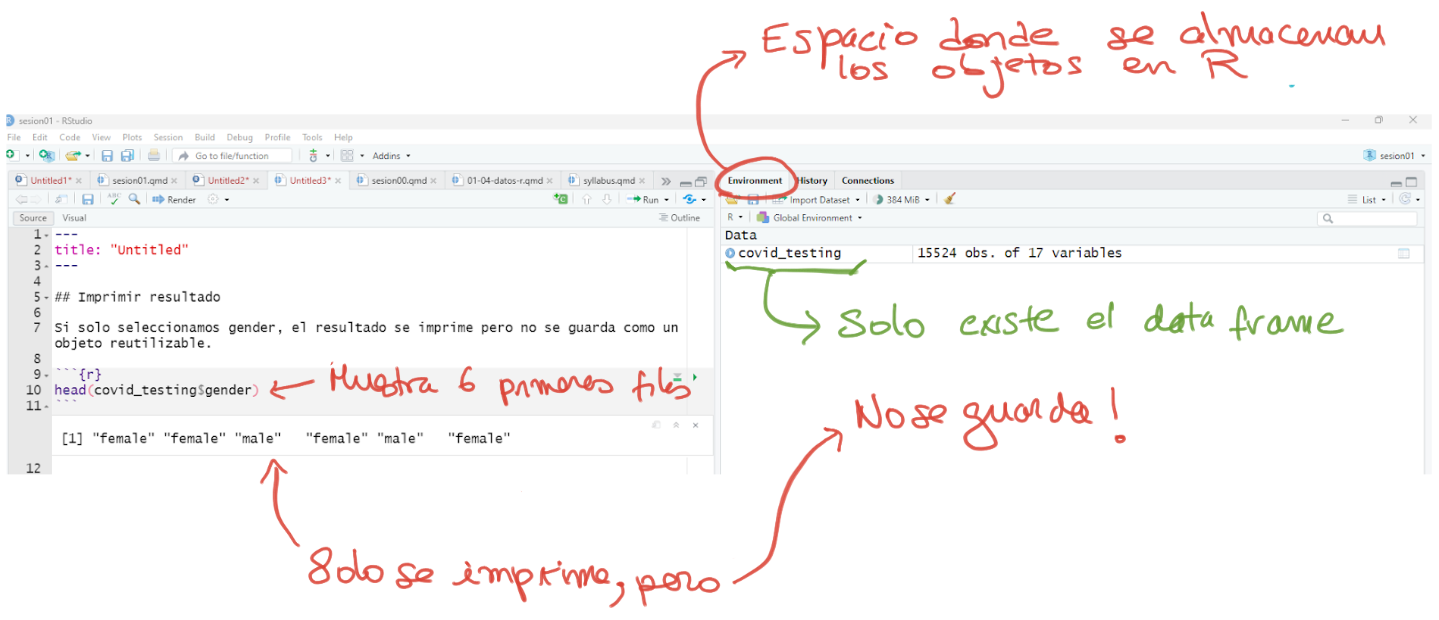Switch the editor to Source mode

33,218
